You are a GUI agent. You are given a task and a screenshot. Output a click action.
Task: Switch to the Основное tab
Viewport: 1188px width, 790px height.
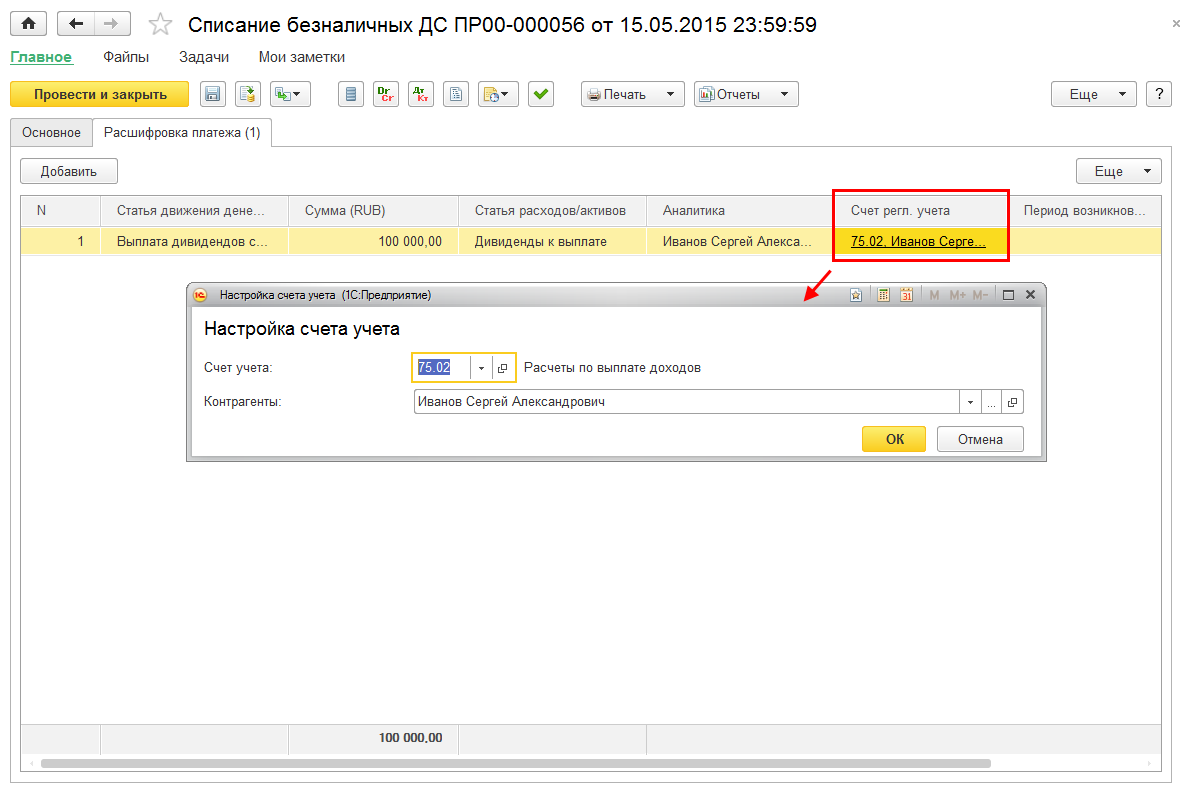(x=52, y=133)
